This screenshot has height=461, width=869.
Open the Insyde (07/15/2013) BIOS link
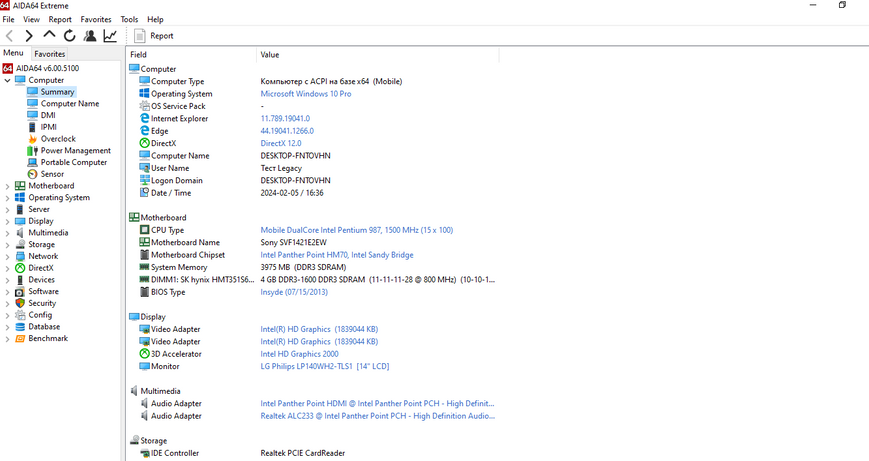pyautogui.click(x=294, y=292)
